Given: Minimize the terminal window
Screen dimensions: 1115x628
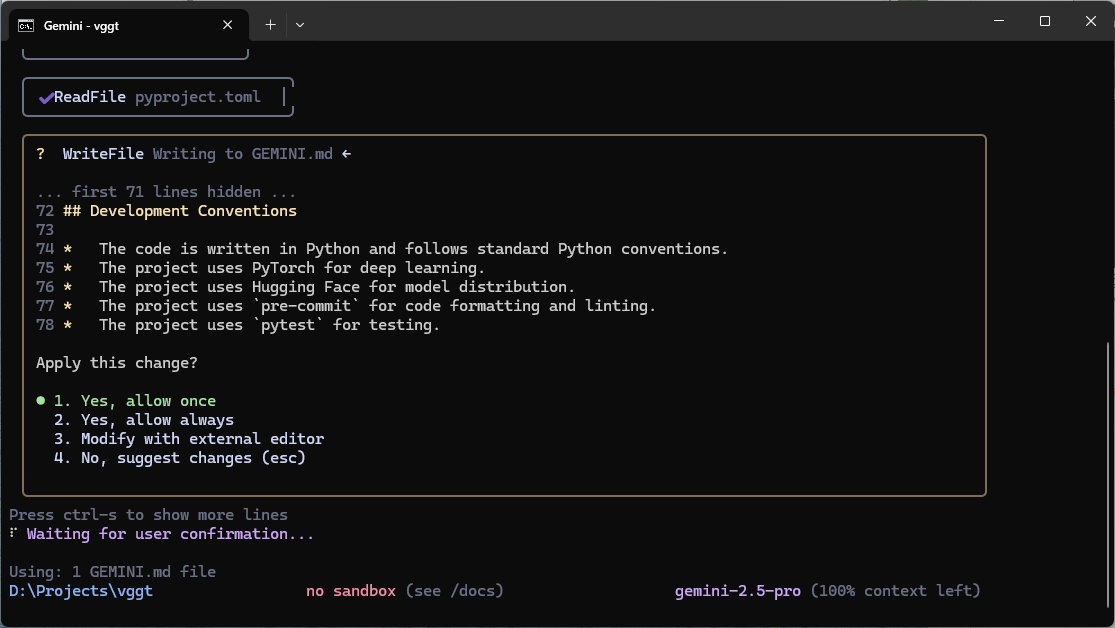Looking at the screenshot, I should pos(999,21).
